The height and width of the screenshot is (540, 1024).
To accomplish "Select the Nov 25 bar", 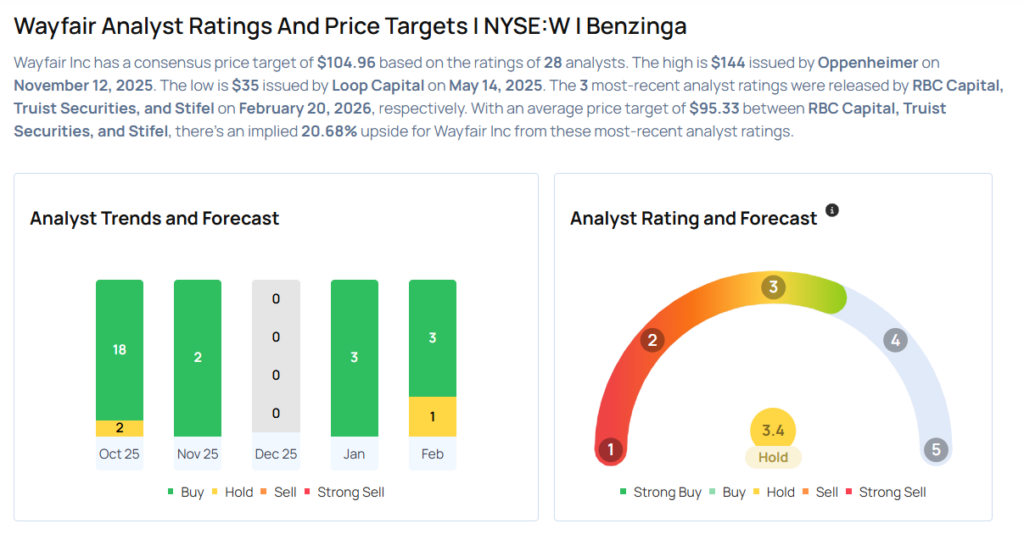I will (197, 358).
